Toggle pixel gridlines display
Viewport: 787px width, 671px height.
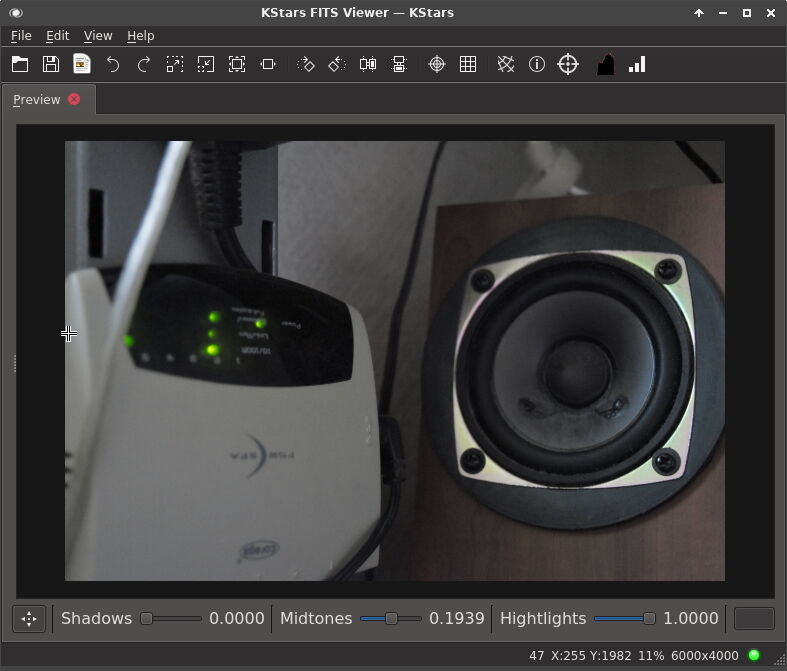tap(468, 64)
